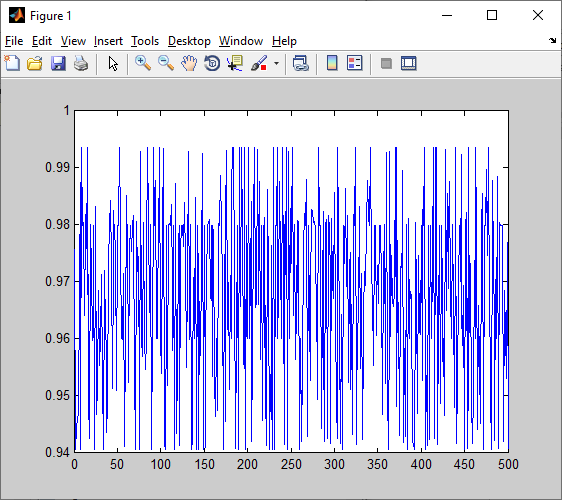Screen dimensions: 562x500
Task: Open the Insert menu
Action: (108, 41)
